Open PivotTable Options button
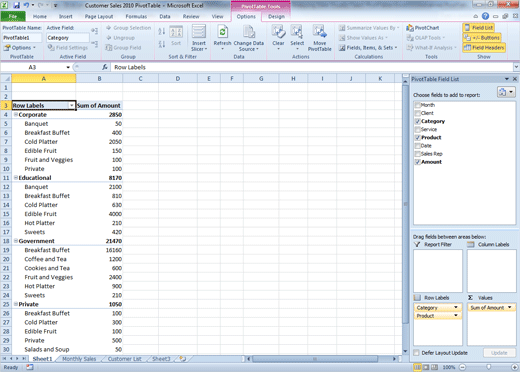The width and height of the screenshot is (520, 372). click(x=19, y=48)
